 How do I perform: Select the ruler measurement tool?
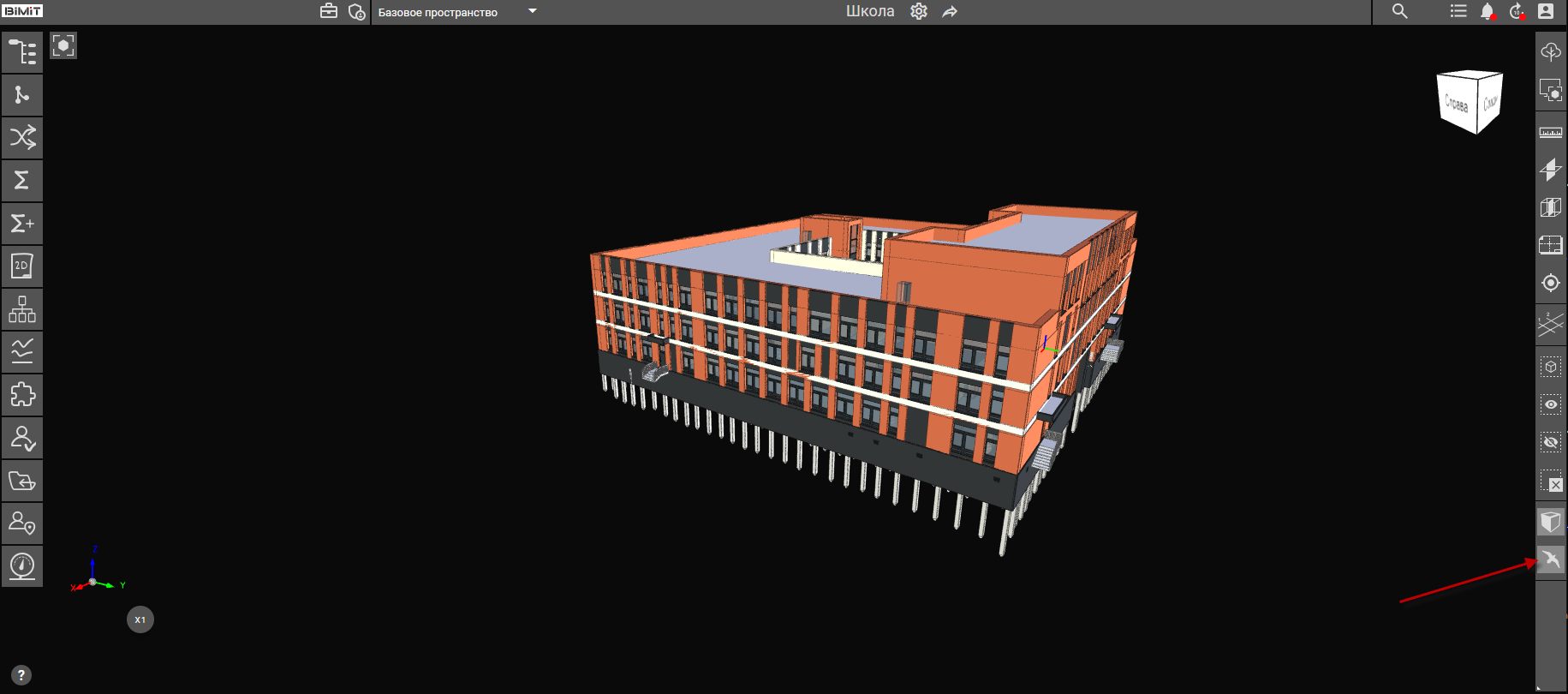(1551, 133)
